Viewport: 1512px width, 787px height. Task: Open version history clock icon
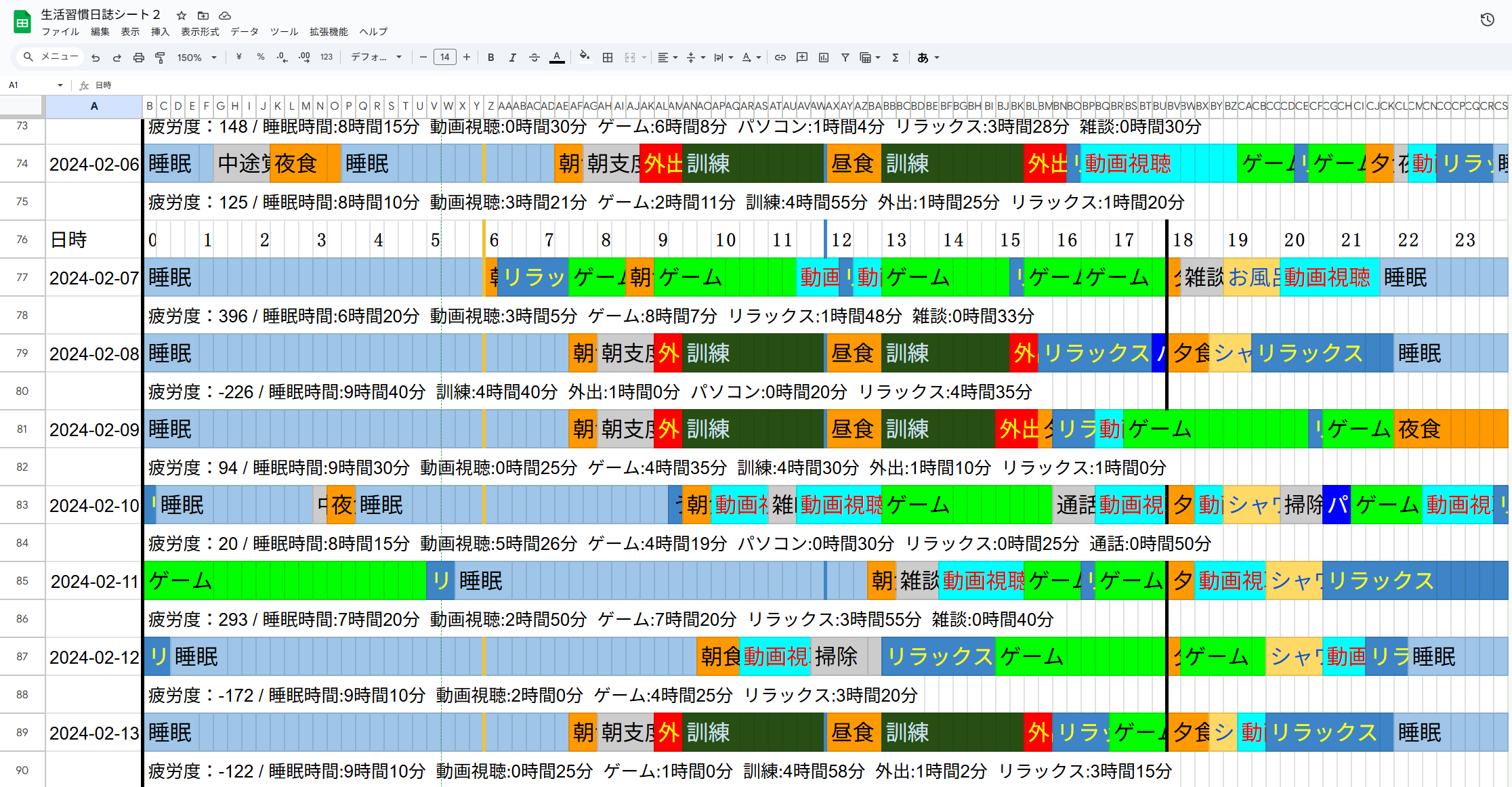1487,20
